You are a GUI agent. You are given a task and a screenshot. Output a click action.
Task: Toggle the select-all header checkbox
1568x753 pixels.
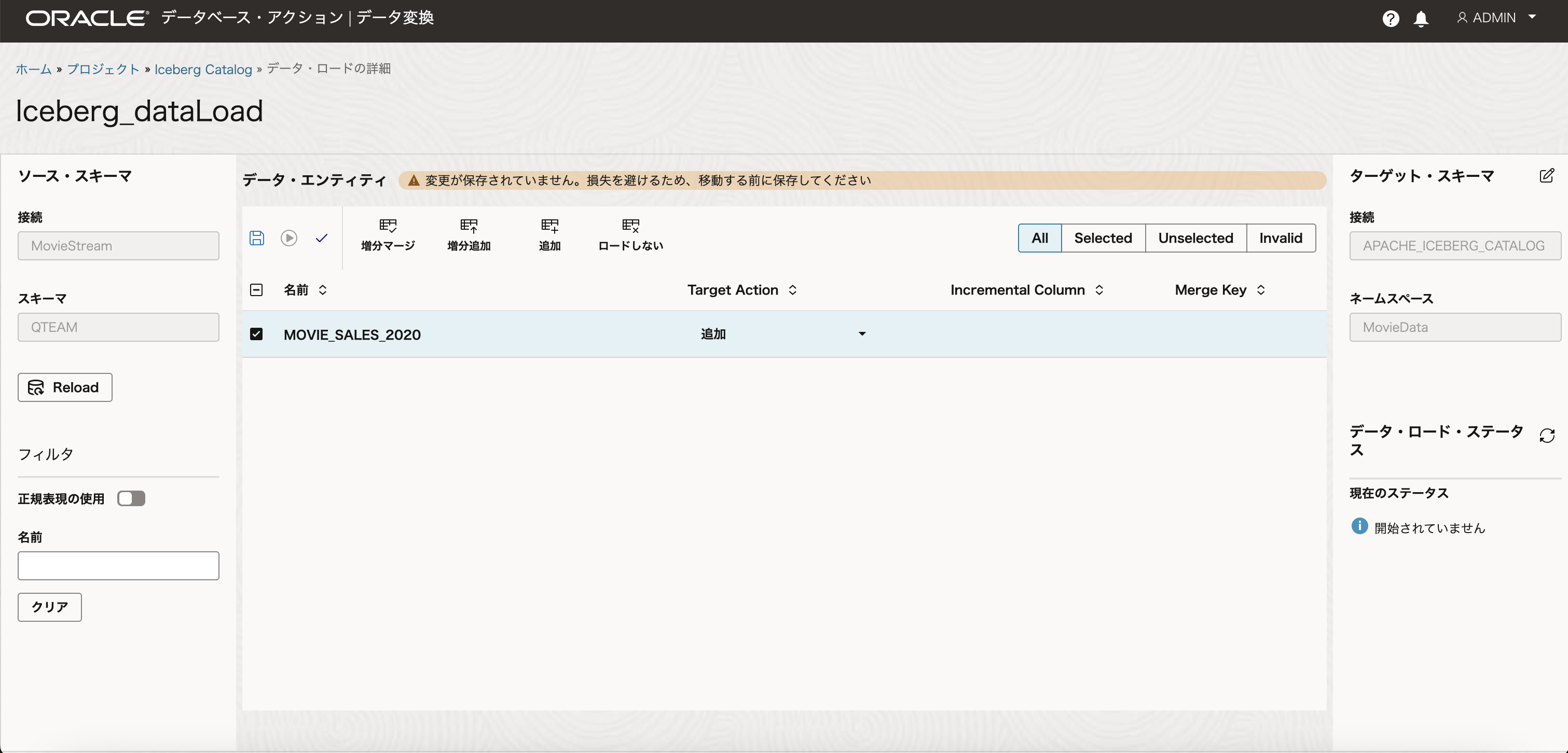(256, 290)
